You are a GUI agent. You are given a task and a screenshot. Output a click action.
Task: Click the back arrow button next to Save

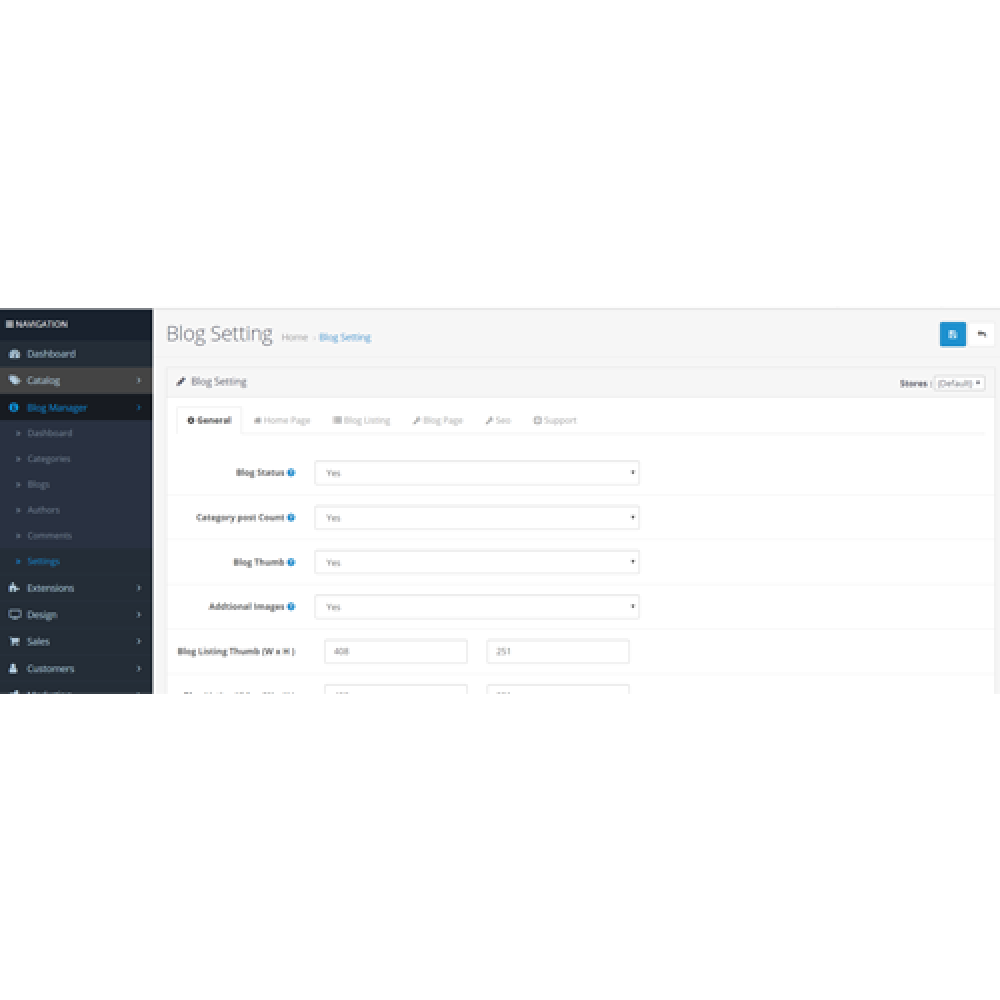(x=981, y=334)
